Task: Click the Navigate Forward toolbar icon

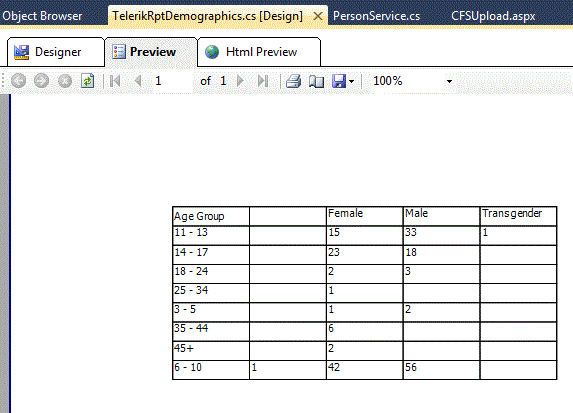Action: pos(41,81)
